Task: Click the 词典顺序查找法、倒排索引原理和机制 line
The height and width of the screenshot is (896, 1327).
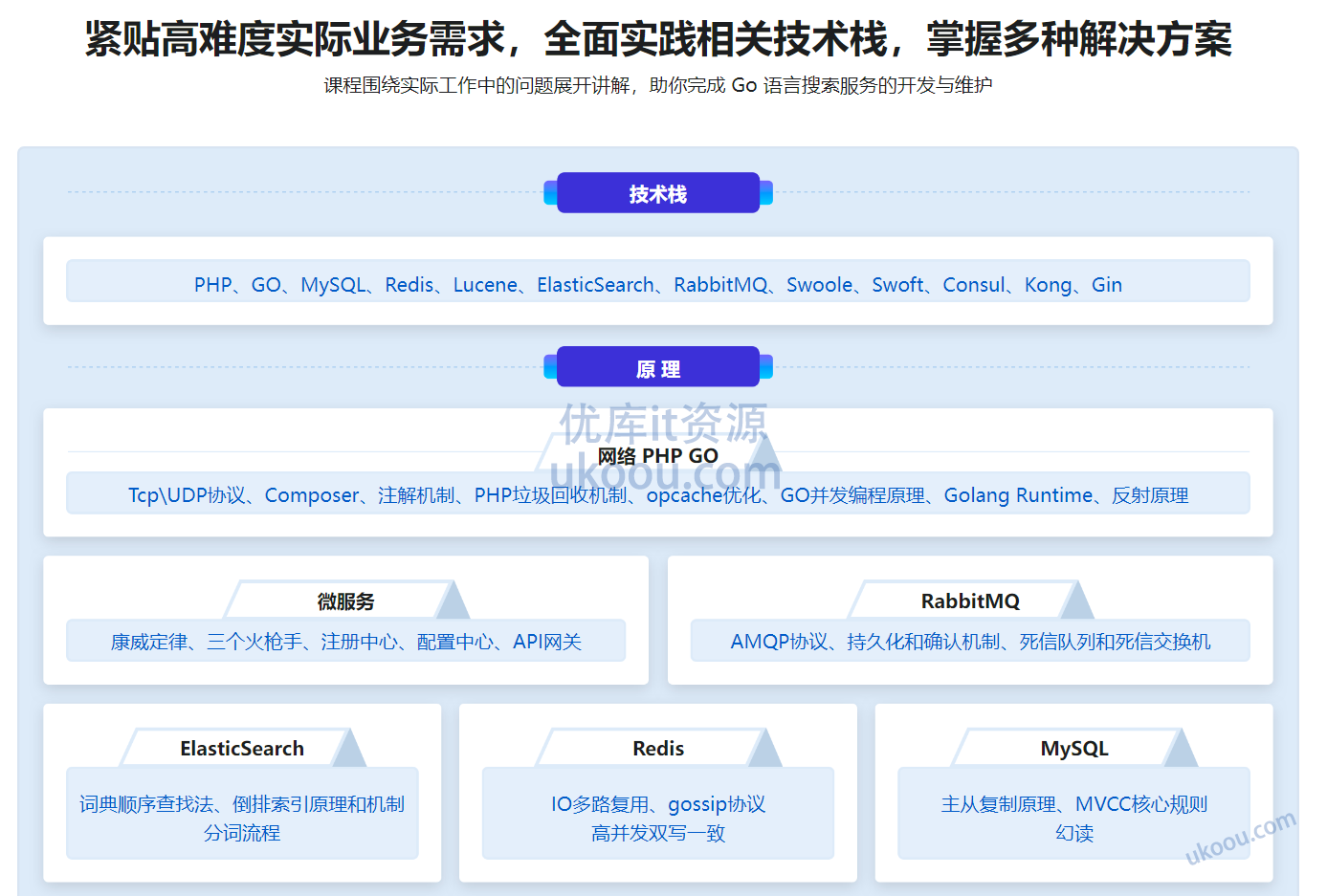Action: (x=242, y=804)
